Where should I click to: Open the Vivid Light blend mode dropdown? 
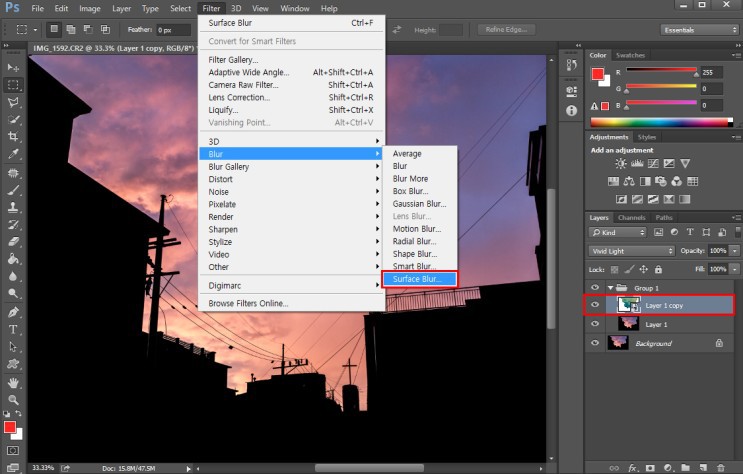click(631, 251)
